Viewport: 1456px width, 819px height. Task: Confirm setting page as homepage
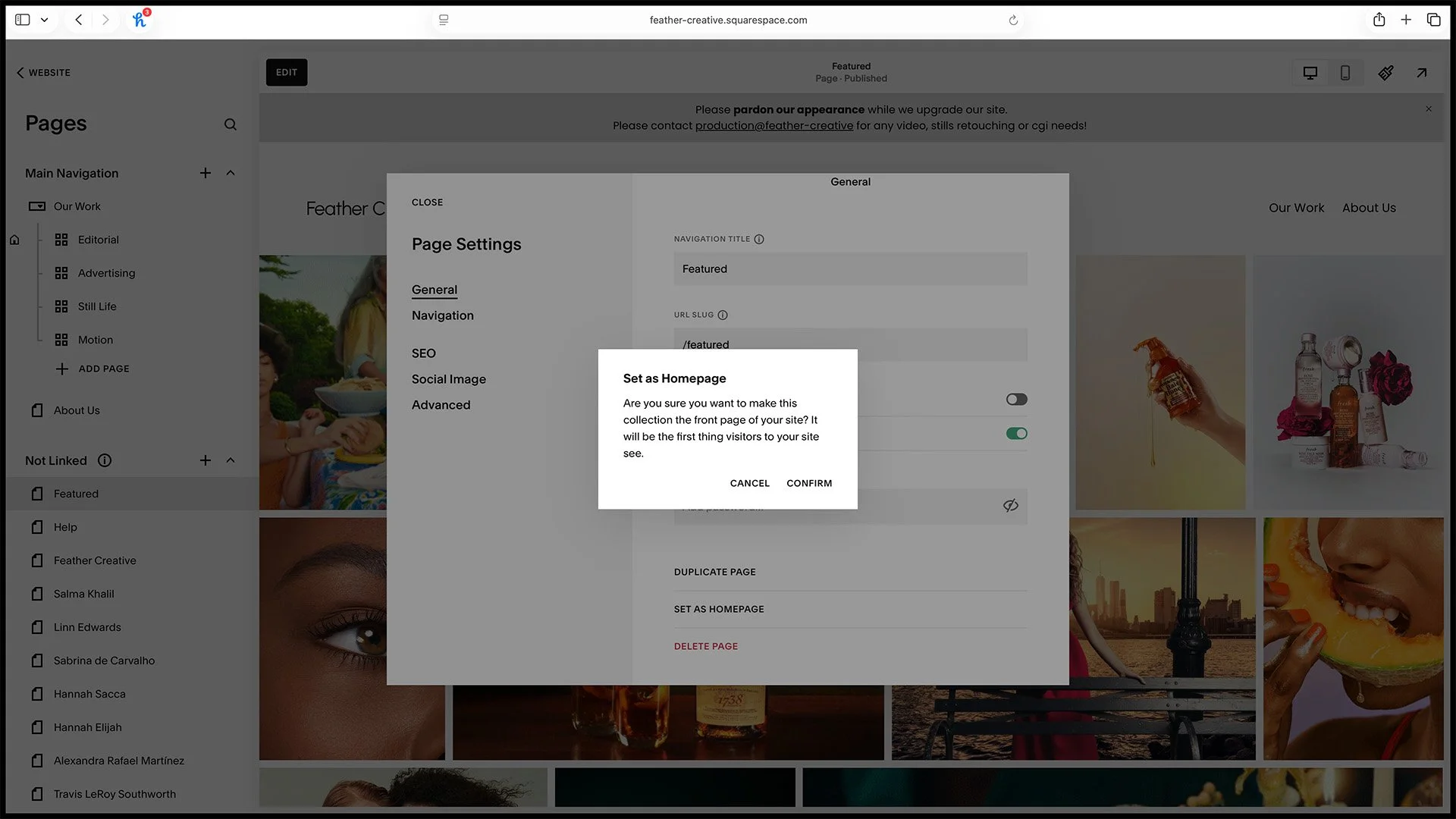click(809, 483)
